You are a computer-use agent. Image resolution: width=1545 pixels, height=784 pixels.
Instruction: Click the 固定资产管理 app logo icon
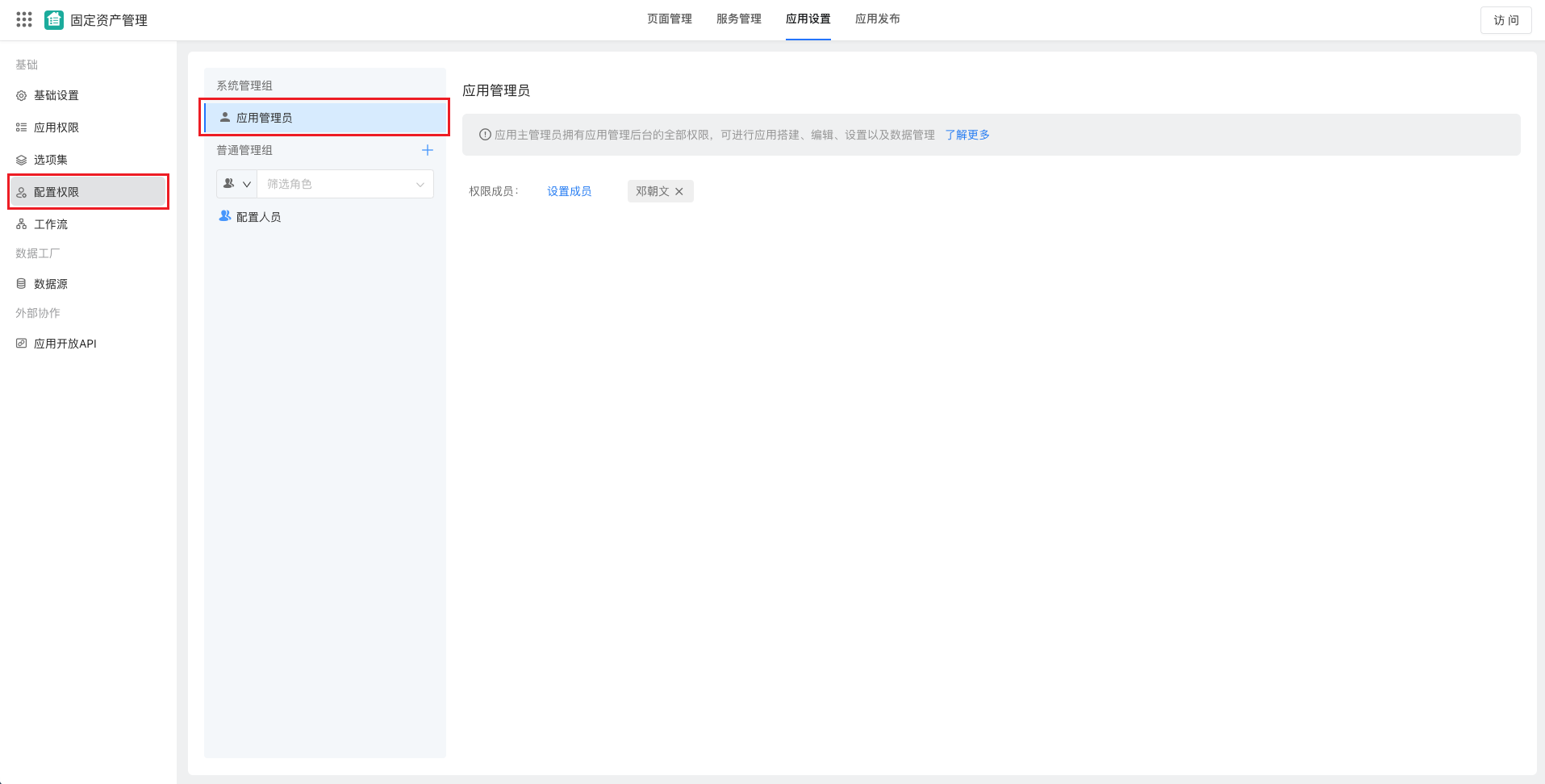pos(53,19)
